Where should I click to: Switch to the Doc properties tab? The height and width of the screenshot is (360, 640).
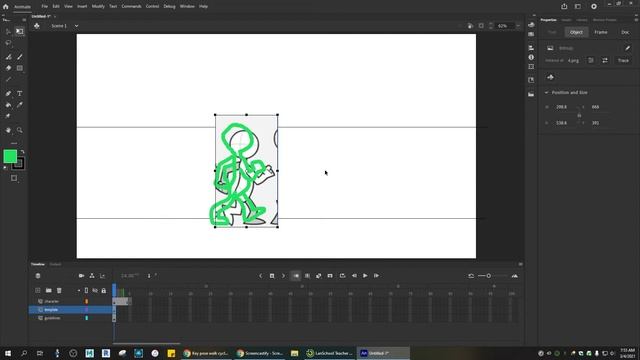625,32
